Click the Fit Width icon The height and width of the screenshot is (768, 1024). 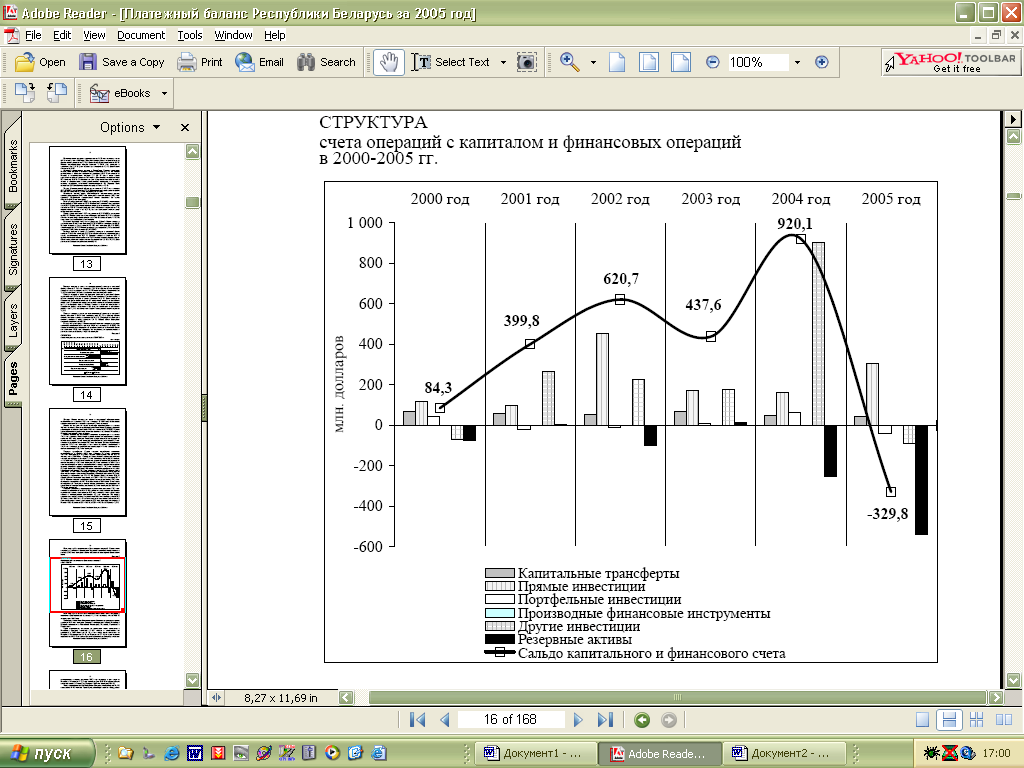pos(680,62)
